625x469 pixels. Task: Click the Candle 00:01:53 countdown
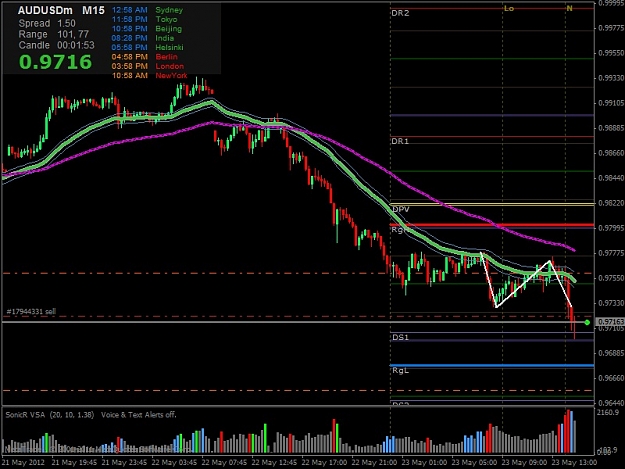[56, 45]
